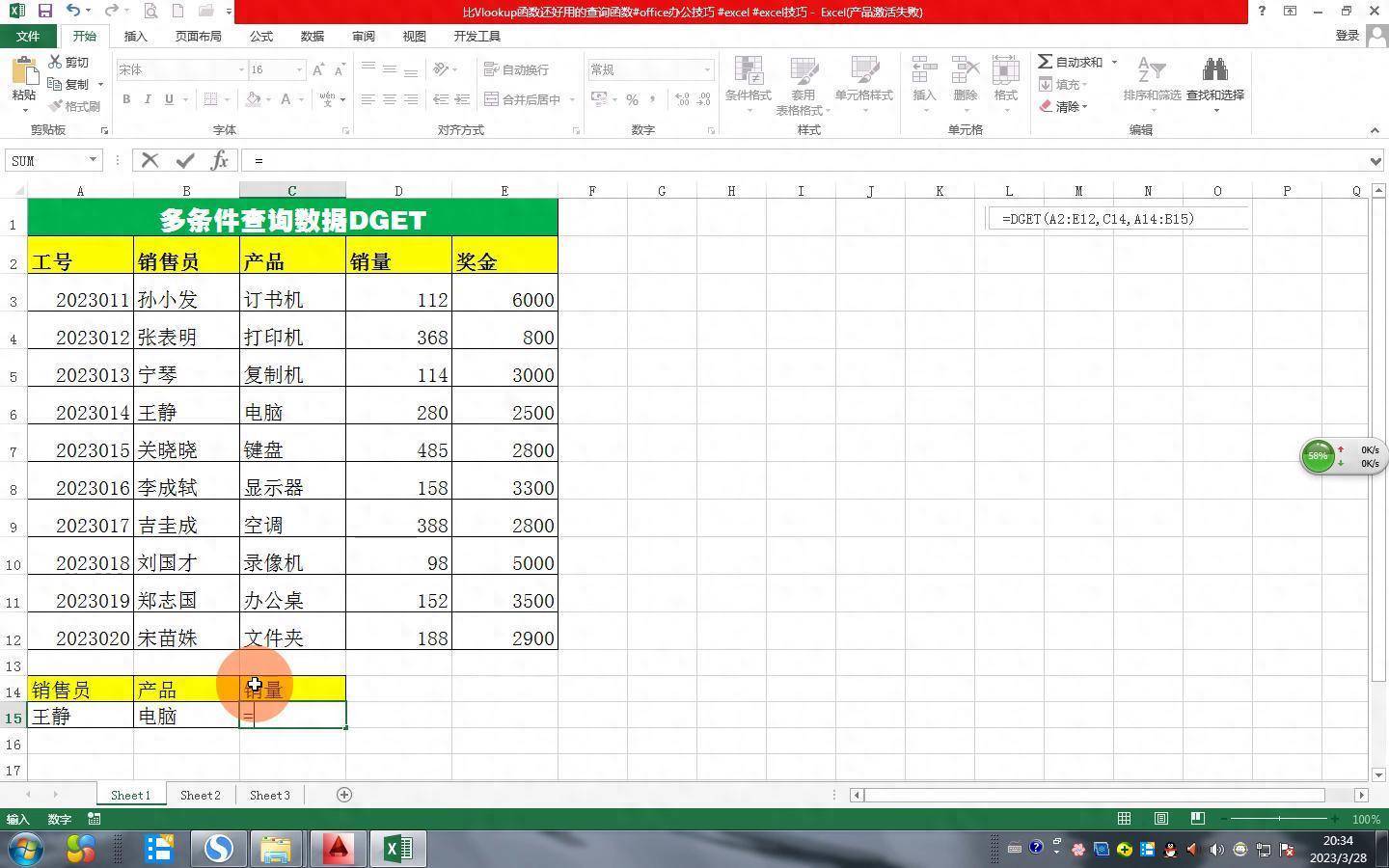The image size is (1389, 868).
Task: Click the Format Painter (格式刷) icon
Action: 74,106
